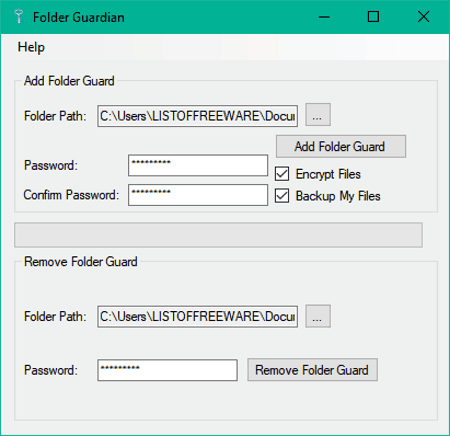Viewport: 450px width, 436px height.
Task: Click the Remove Folder Guard group box heading
Action: (81, 262)
